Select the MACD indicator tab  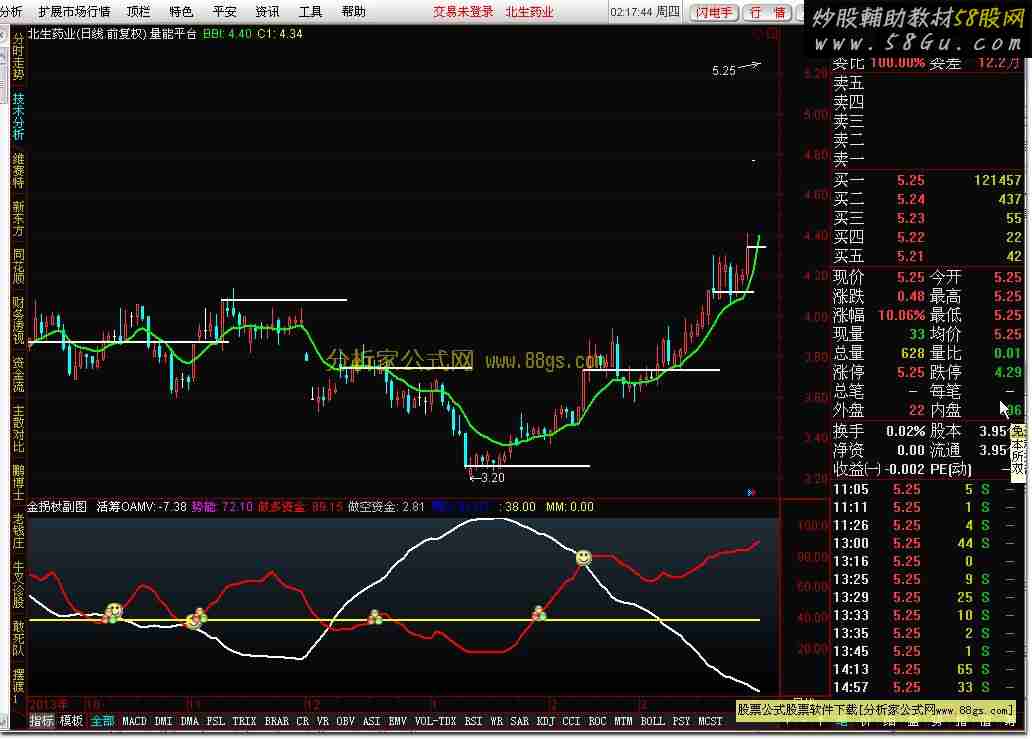click(x=134, y=720)
